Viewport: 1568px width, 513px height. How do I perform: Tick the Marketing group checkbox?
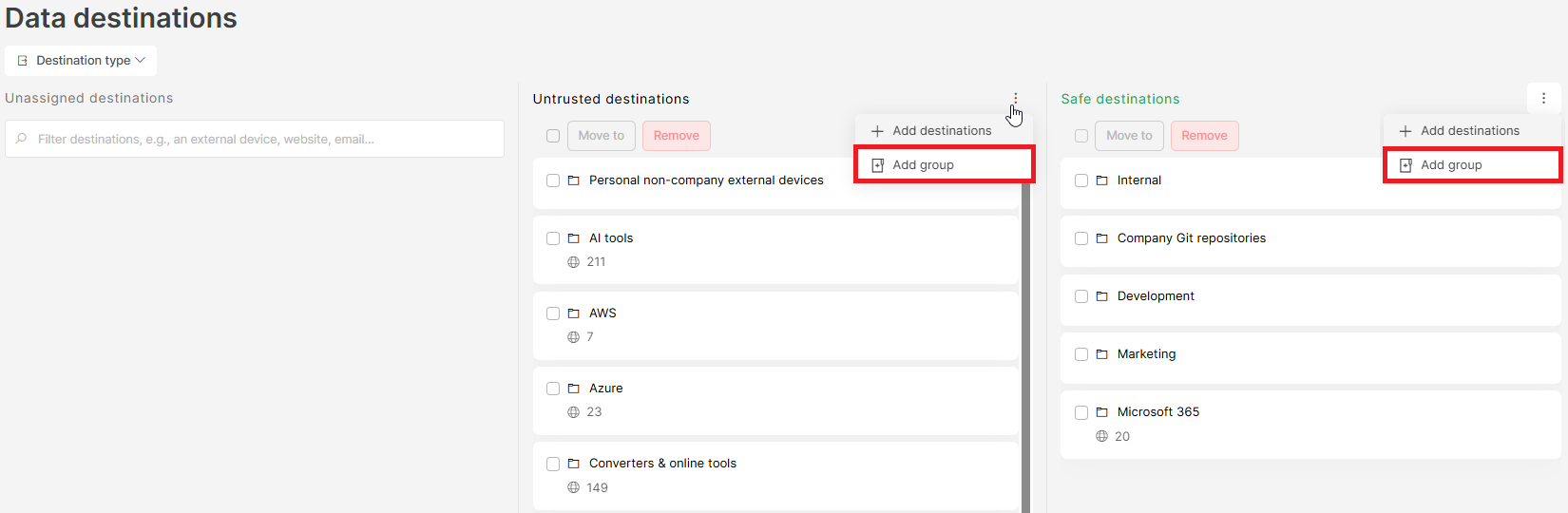point(1081,354)
